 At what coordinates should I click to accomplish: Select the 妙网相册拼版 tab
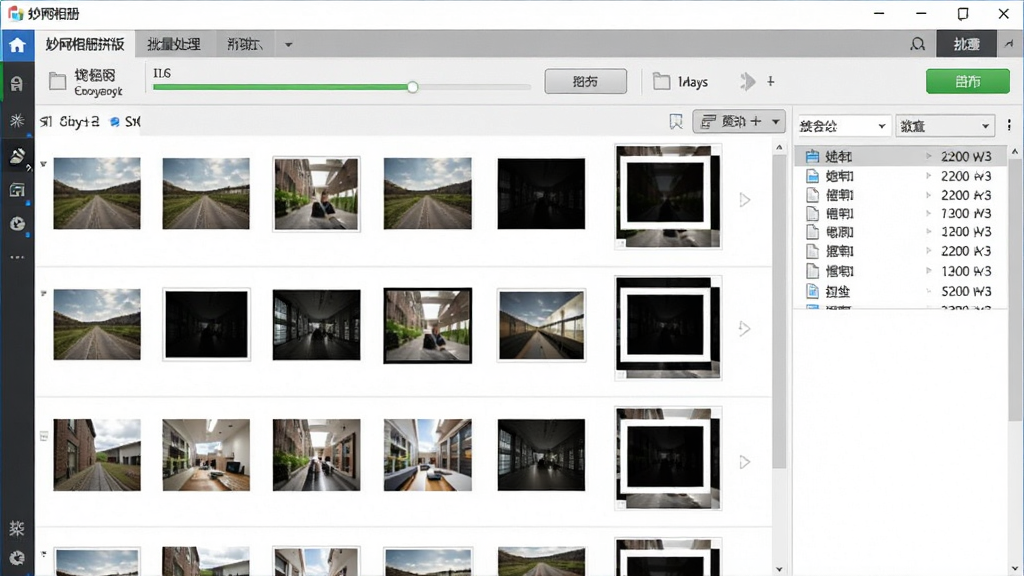(85, 44)
